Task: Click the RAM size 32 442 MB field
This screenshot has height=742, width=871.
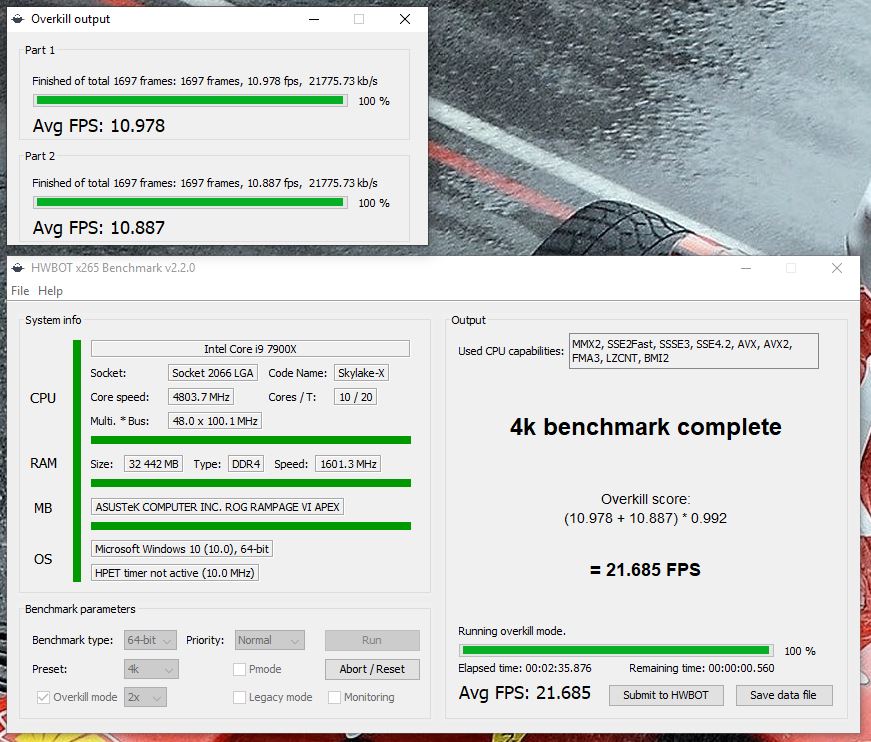Action: 153,464
